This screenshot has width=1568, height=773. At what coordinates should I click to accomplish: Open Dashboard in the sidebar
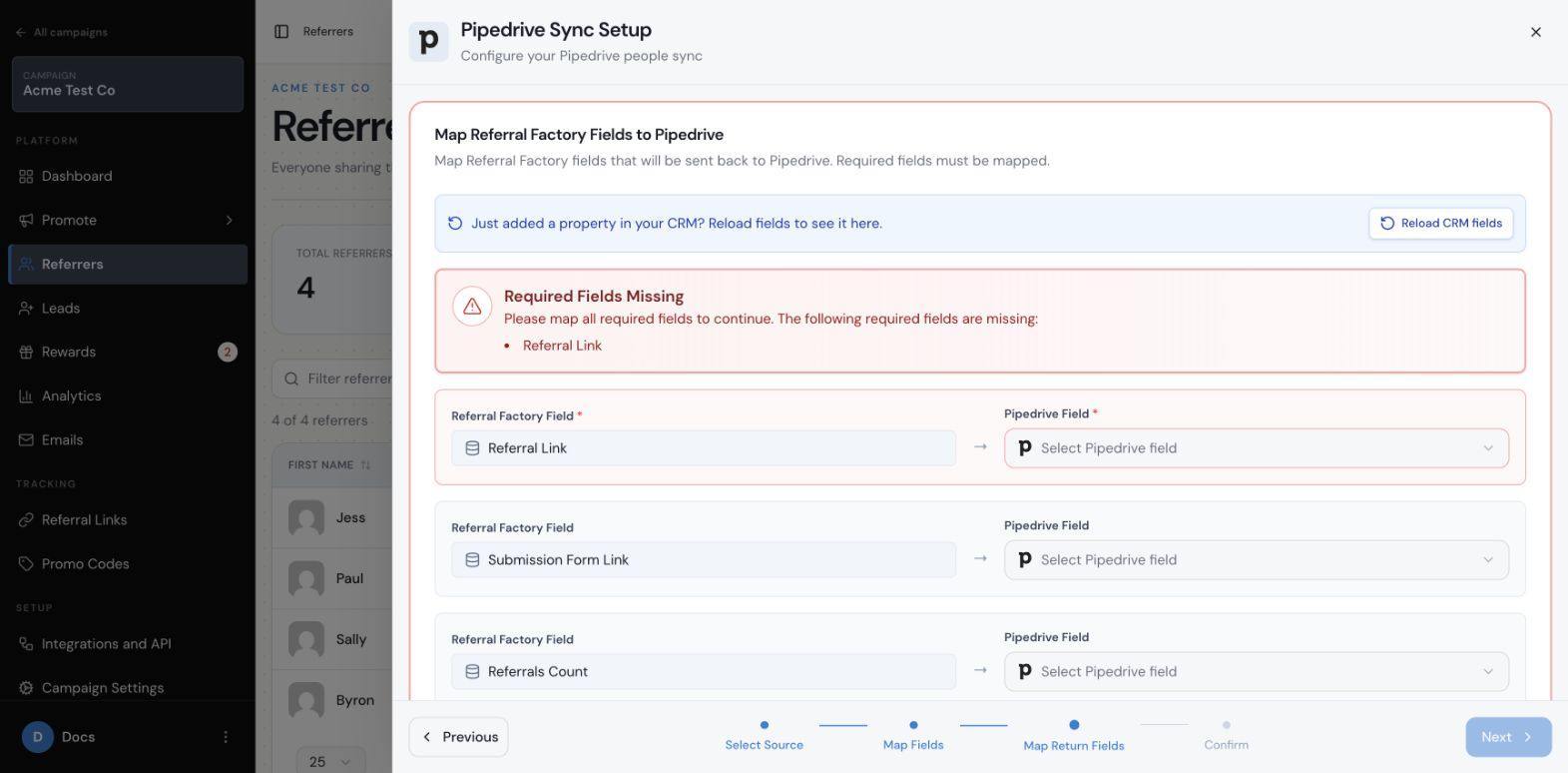(128, 177)
